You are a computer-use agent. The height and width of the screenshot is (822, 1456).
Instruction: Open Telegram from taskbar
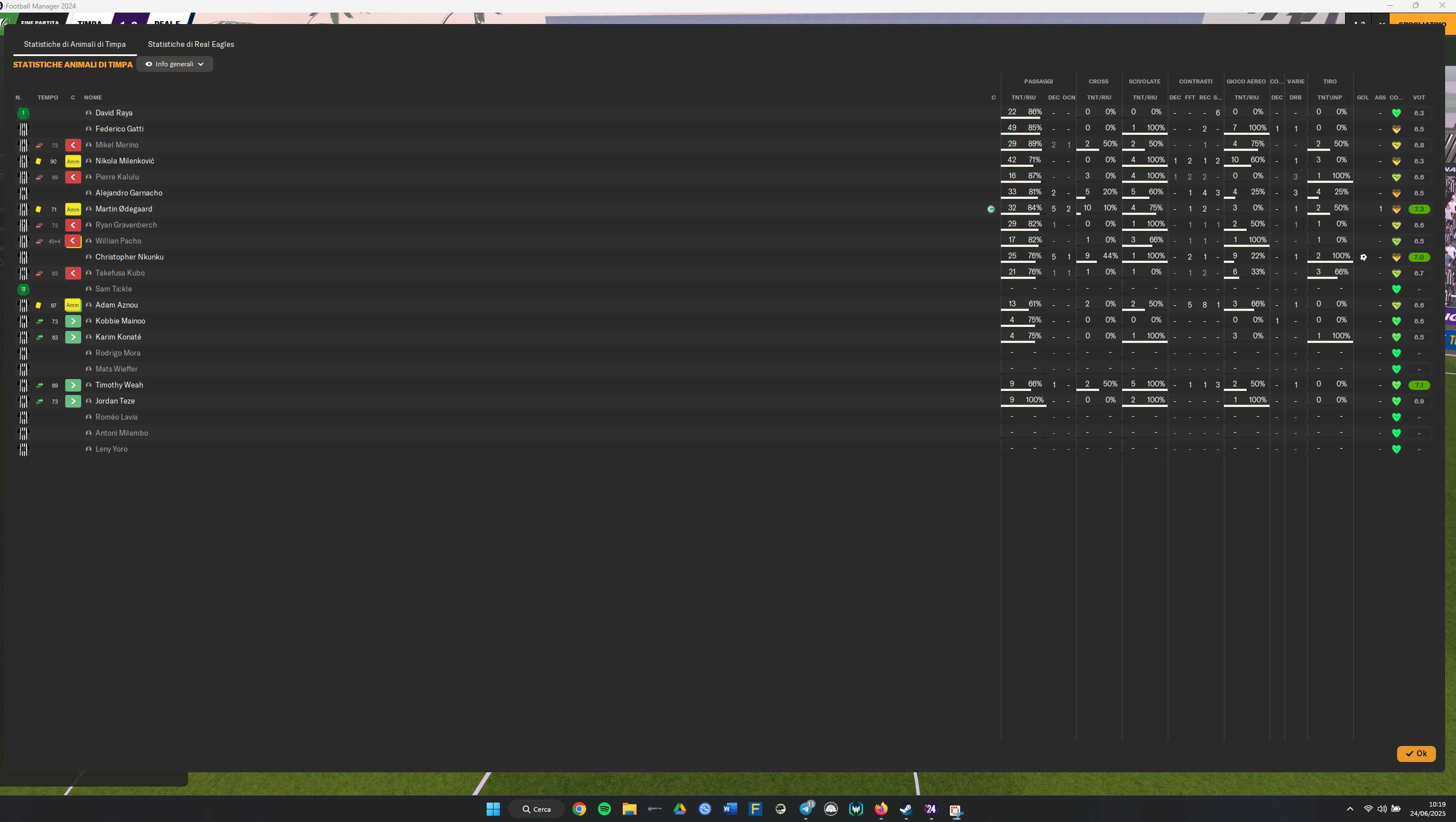click(806, 809)
